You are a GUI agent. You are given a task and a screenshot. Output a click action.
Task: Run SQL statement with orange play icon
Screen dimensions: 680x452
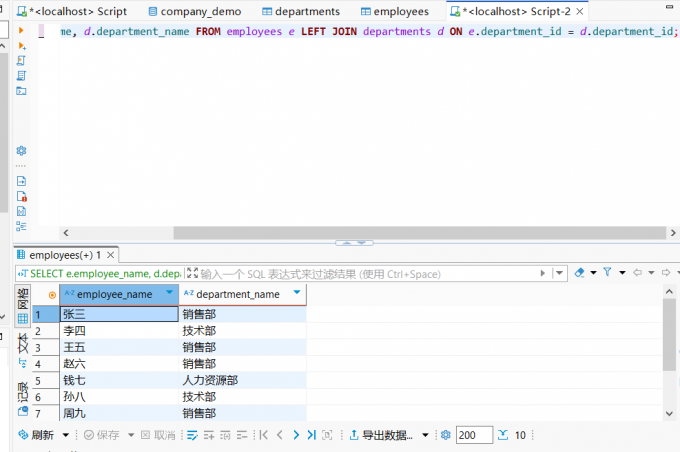(21, 30)
